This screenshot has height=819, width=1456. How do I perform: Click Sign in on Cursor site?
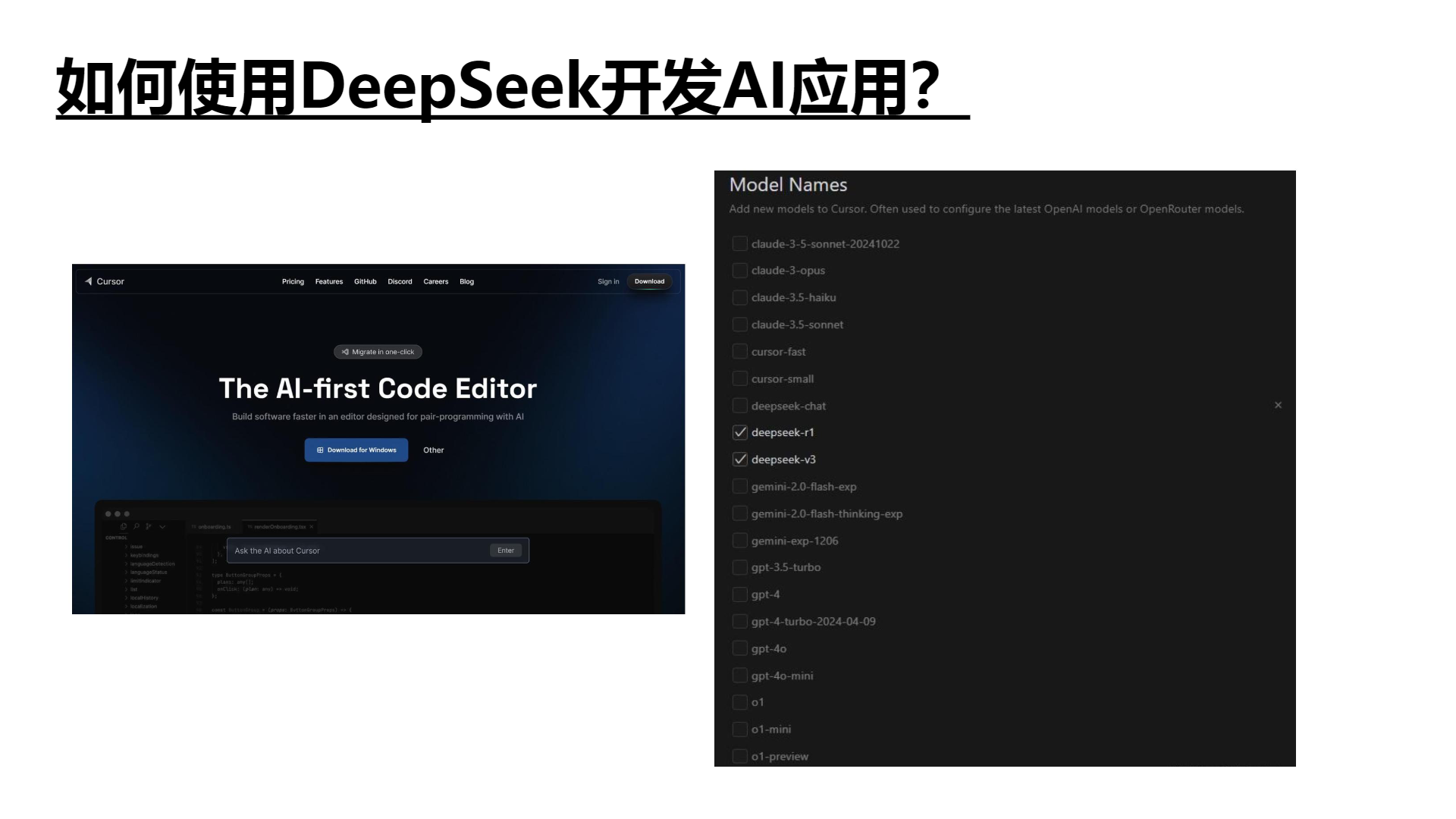pyautogui.click(x=608, y=281)
